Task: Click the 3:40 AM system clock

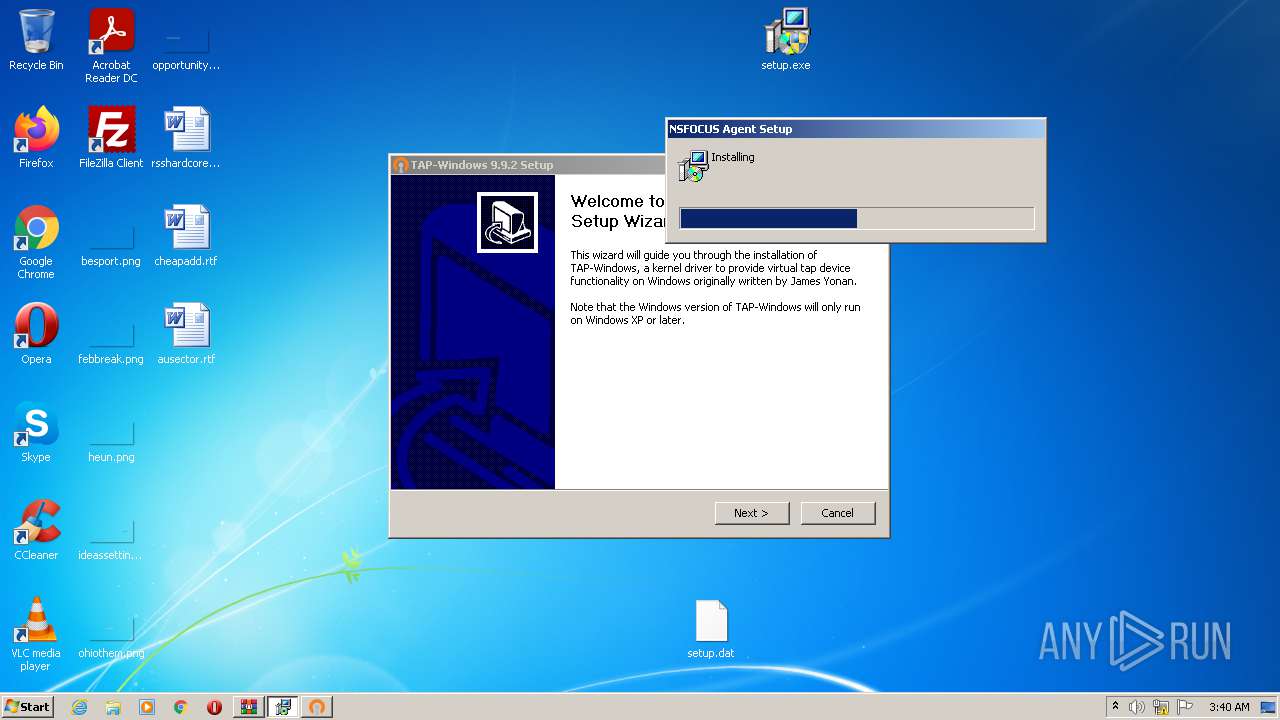Action: tap(1229, 707)
